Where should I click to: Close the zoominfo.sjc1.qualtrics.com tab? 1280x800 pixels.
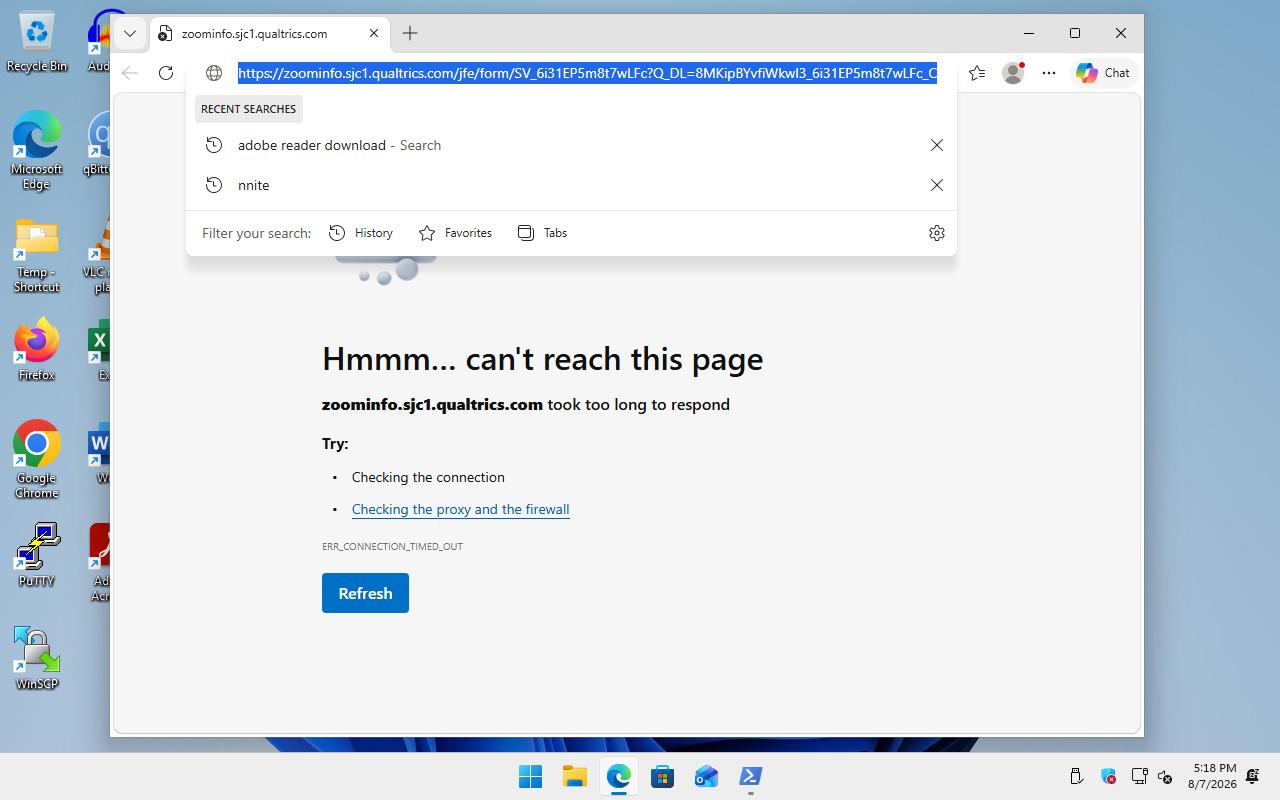pyautogui.click(x=374, y=33)
